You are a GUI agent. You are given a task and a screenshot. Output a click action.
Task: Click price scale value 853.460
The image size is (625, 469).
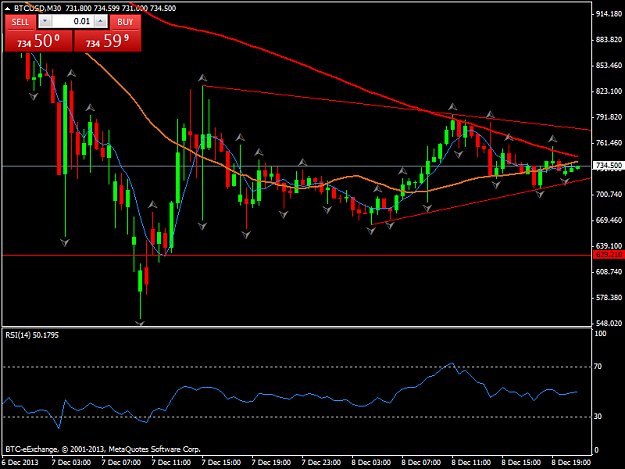point(609,65)
